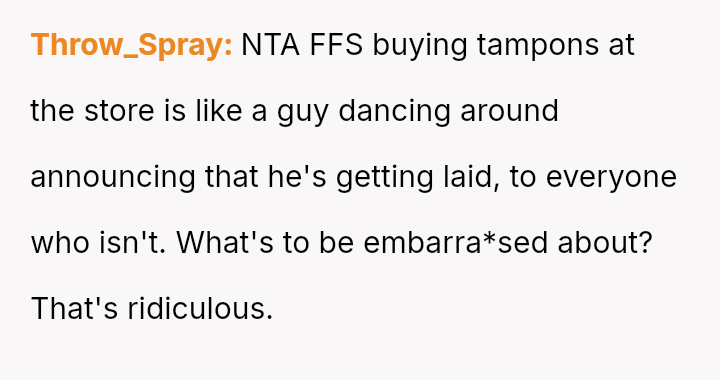Image resolution: width=720 pixels, height=380 pixels.
Task: Click the word "about?"
Action: (605, 242)
